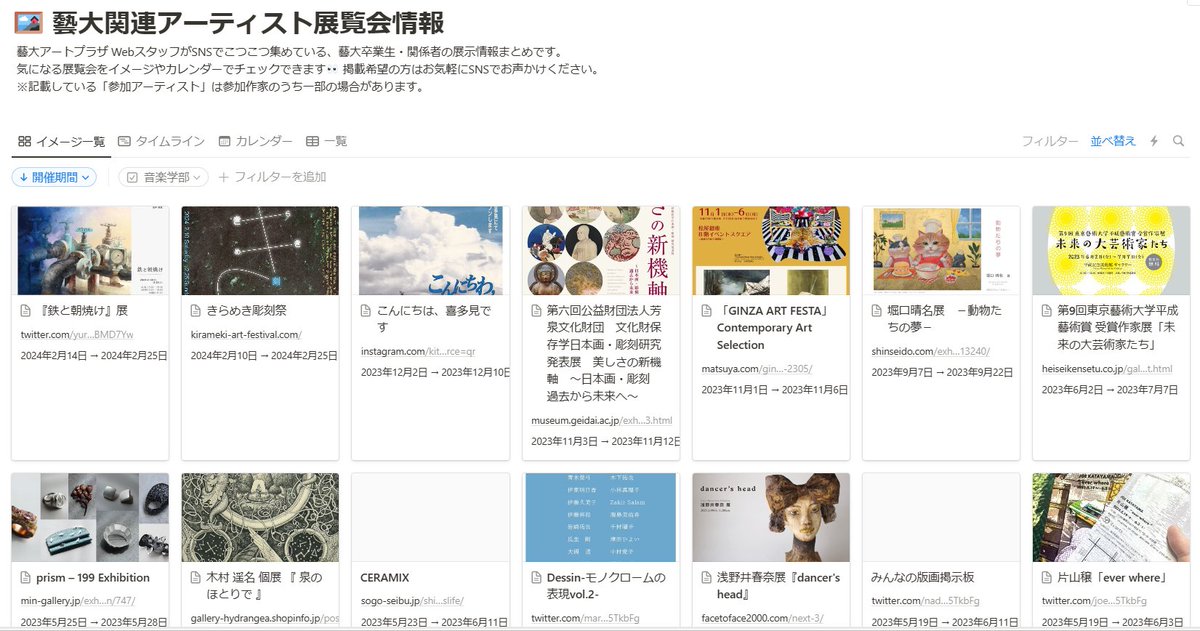The height and width of the screenshot is (631, 1200).
Task: Click date 2024年2月14日 → 2024年2月25日
Action: click(94, 356)
